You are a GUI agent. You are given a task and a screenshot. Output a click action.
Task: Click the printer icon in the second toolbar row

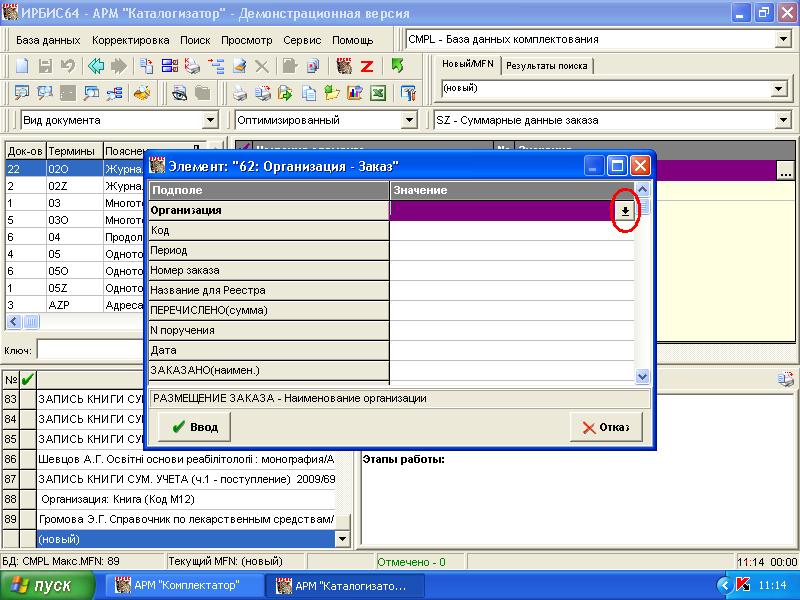240,94
